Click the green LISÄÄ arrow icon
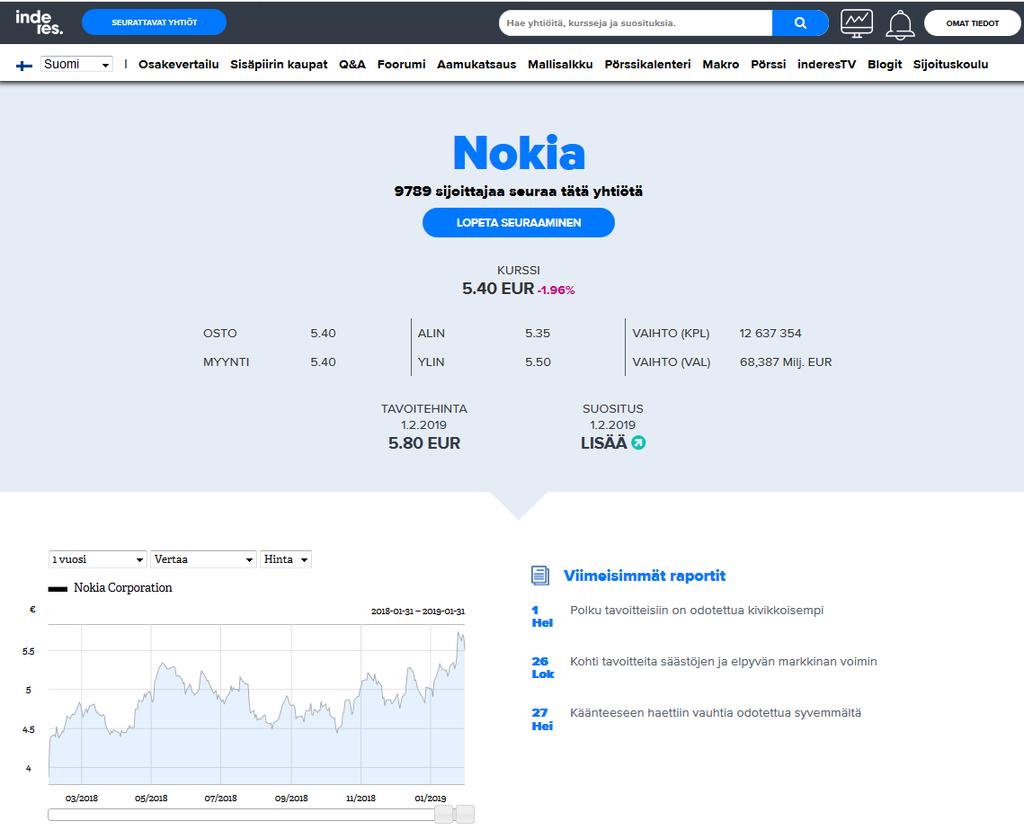This screenshot has width=1024, height=839. pos(638,443)
